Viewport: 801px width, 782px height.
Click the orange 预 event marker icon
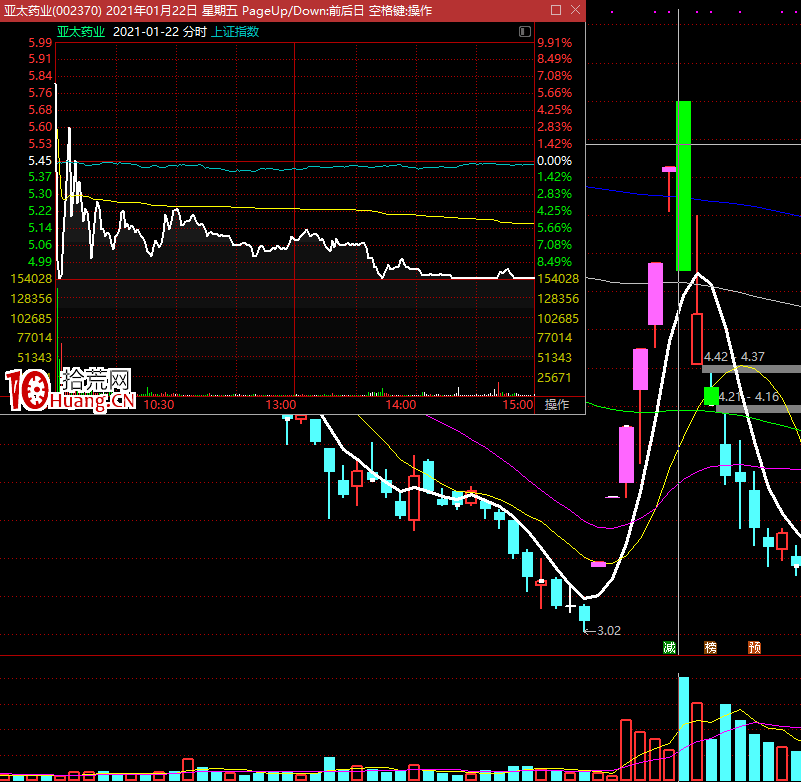tap(755, 648)
